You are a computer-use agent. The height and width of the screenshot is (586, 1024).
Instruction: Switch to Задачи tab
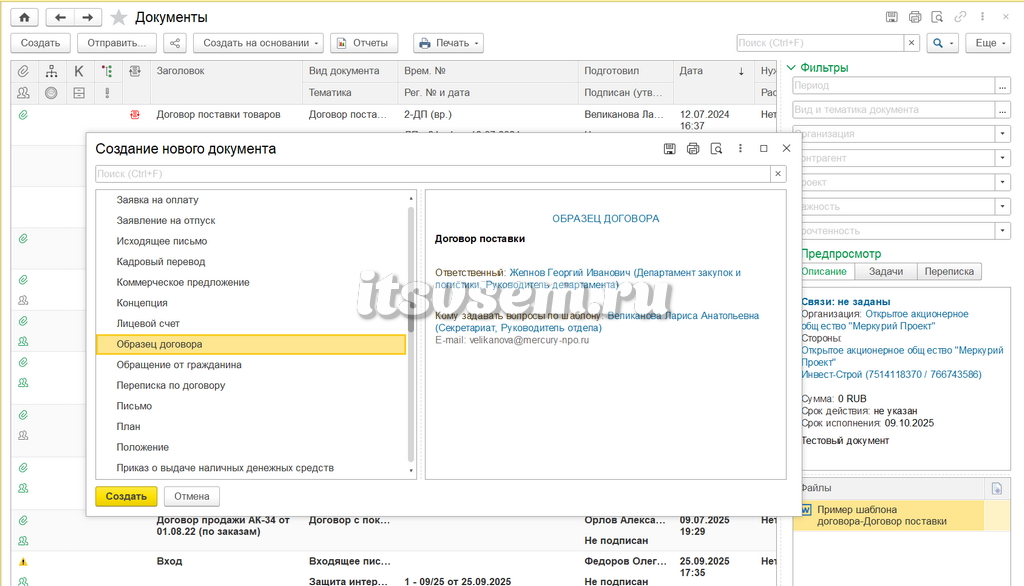pos(886,272)
